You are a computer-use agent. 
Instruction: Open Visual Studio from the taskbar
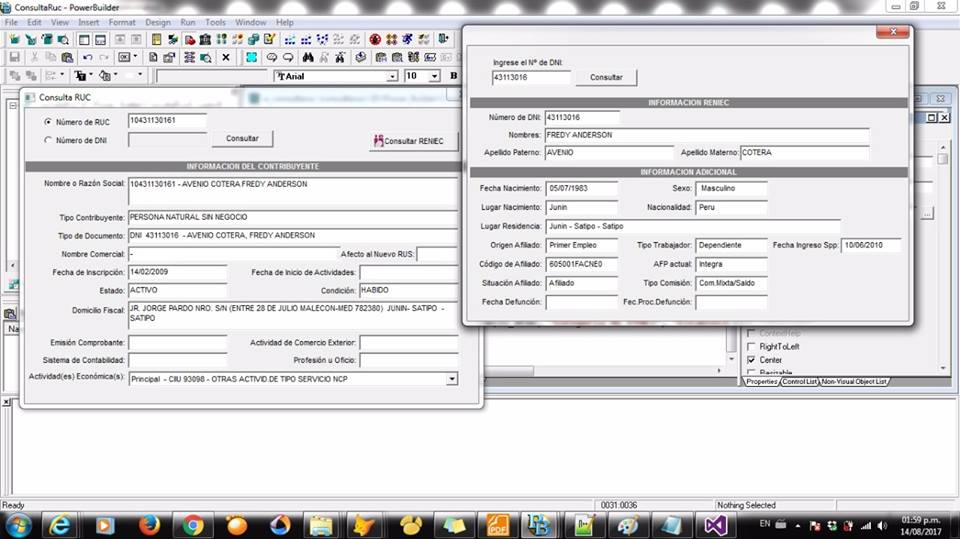[x=714, y=525]
